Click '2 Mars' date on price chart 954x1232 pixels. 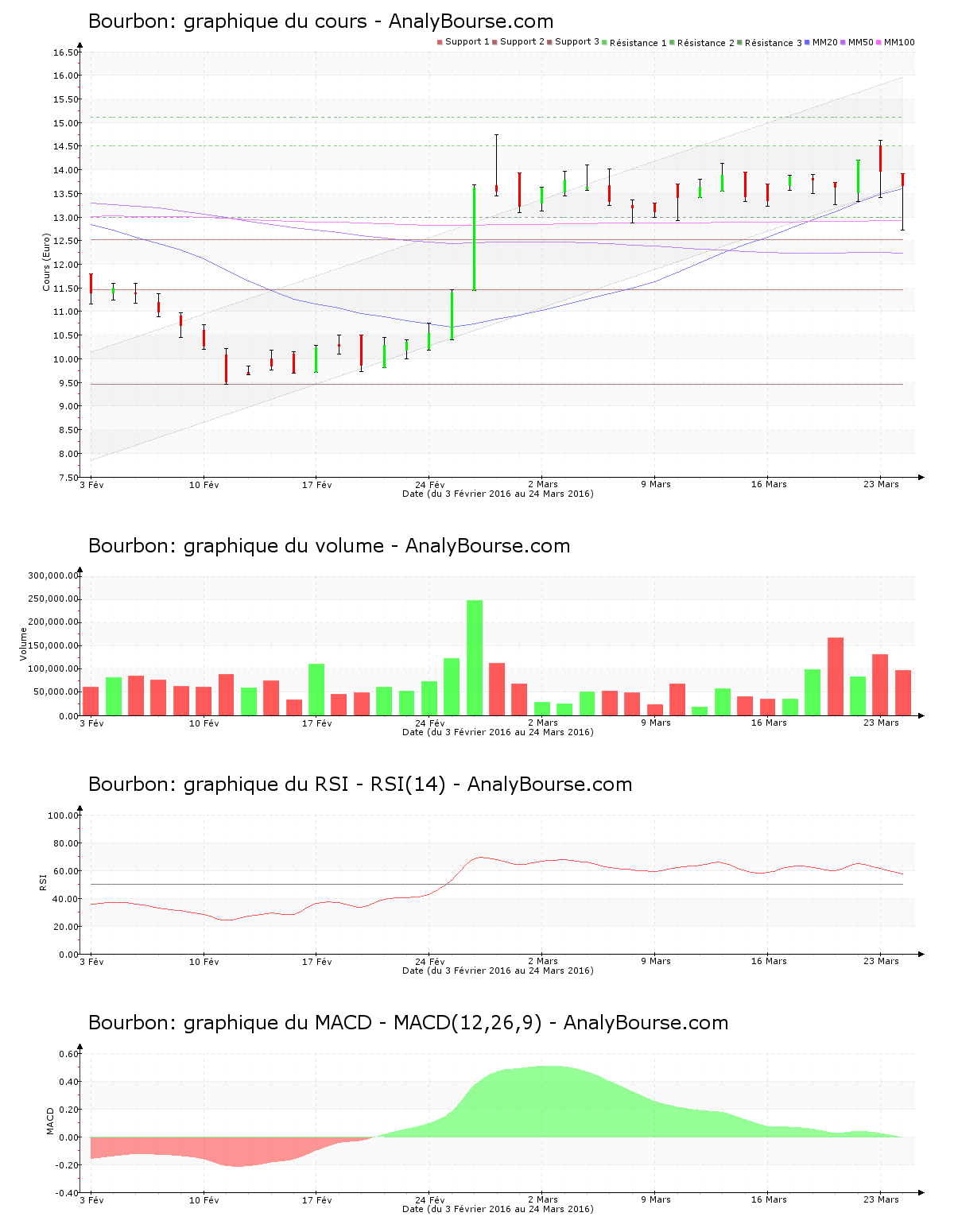tap(543, 484)
